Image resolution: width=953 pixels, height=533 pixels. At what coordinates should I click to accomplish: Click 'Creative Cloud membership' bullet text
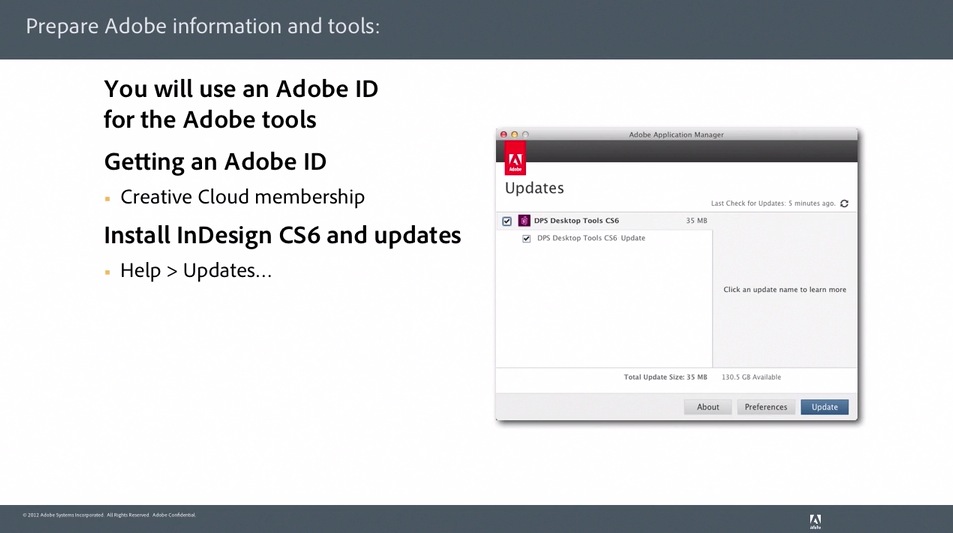point(243,197)
